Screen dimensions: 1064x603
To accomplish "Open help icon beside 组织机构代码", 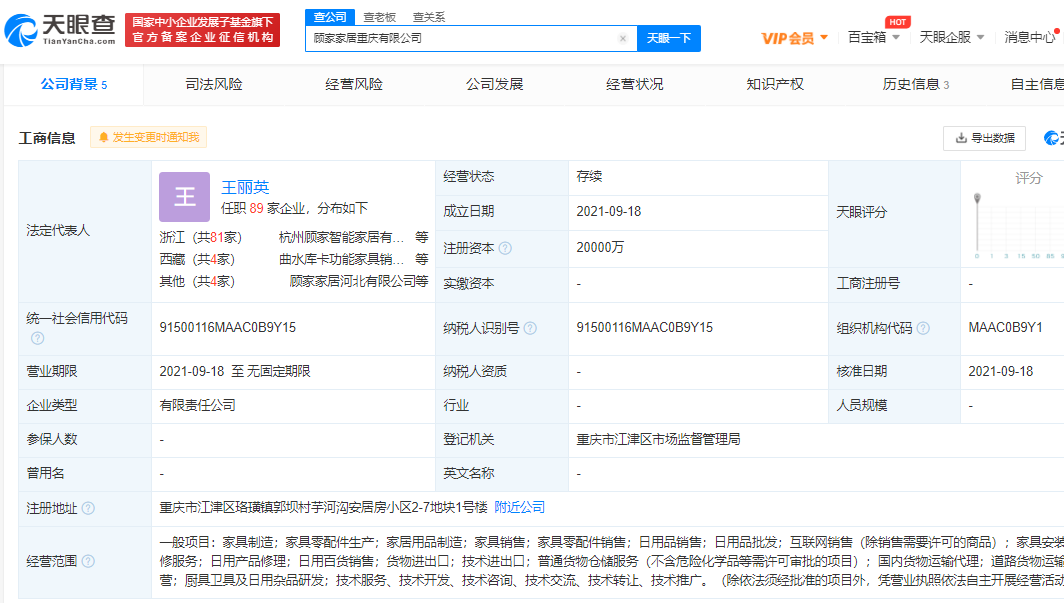I will click(x=923, y=328).
